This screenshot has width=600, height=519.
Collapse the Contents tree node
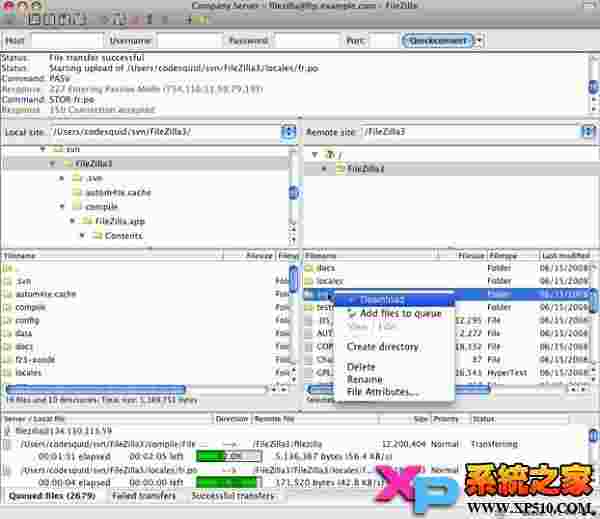82,235
